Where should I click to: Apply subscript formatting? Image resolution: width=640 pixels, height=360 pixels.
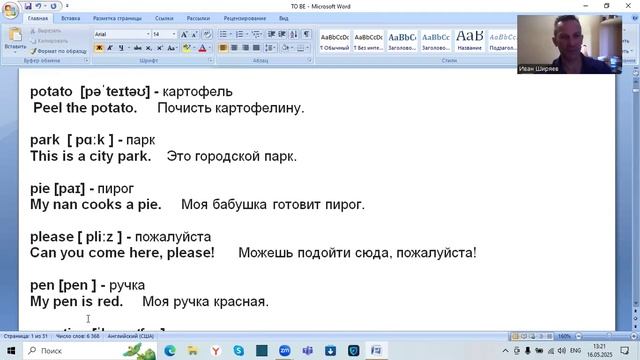tap(149, 48)
